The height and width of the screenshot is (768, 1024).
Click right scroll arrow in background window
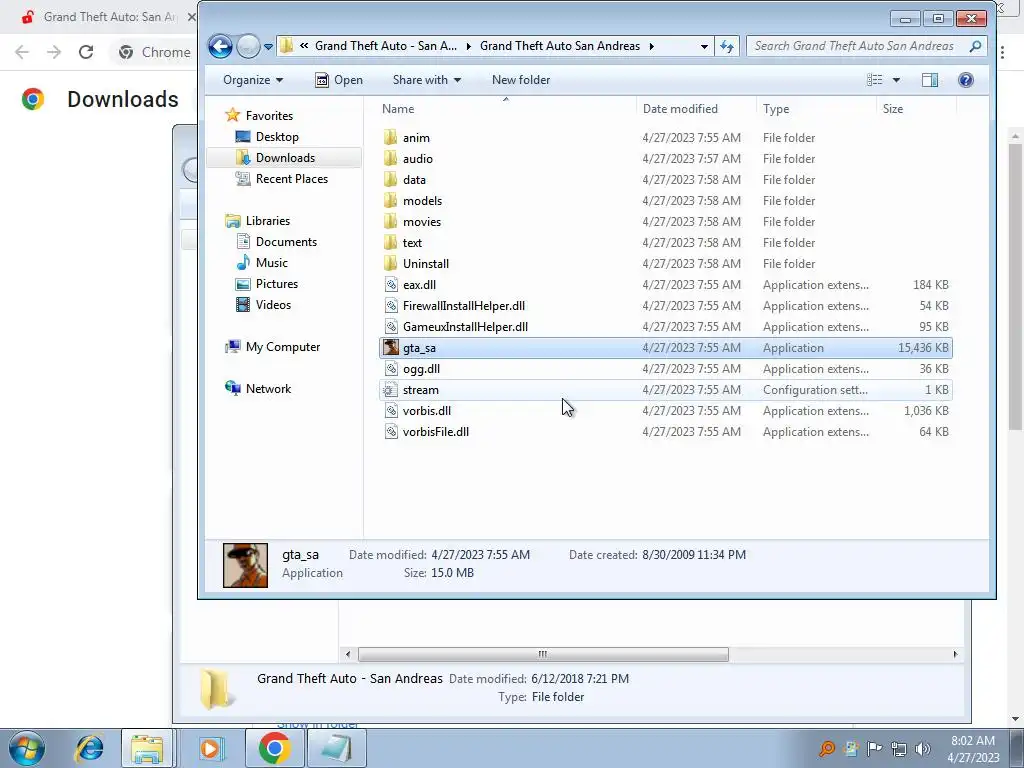(x=955, y=654)
